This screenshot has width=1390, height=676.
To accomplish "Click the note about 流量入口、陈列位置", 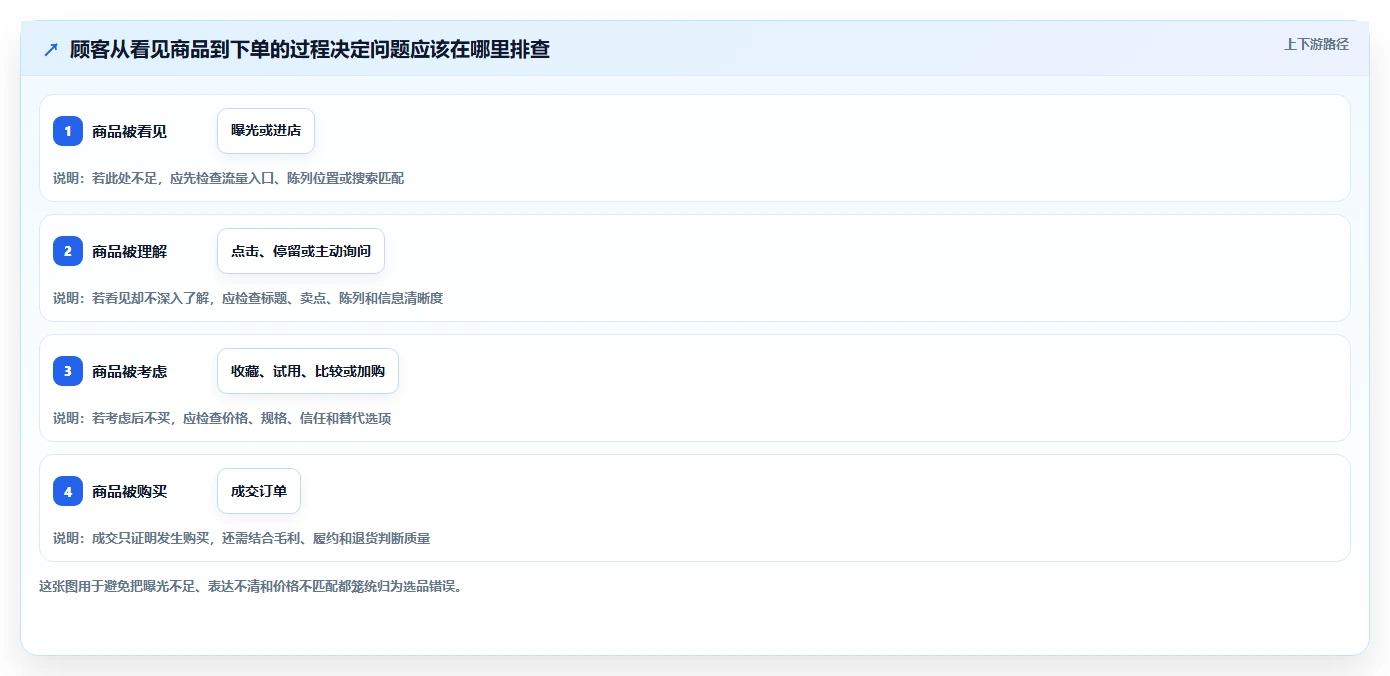I will point(228,178).
